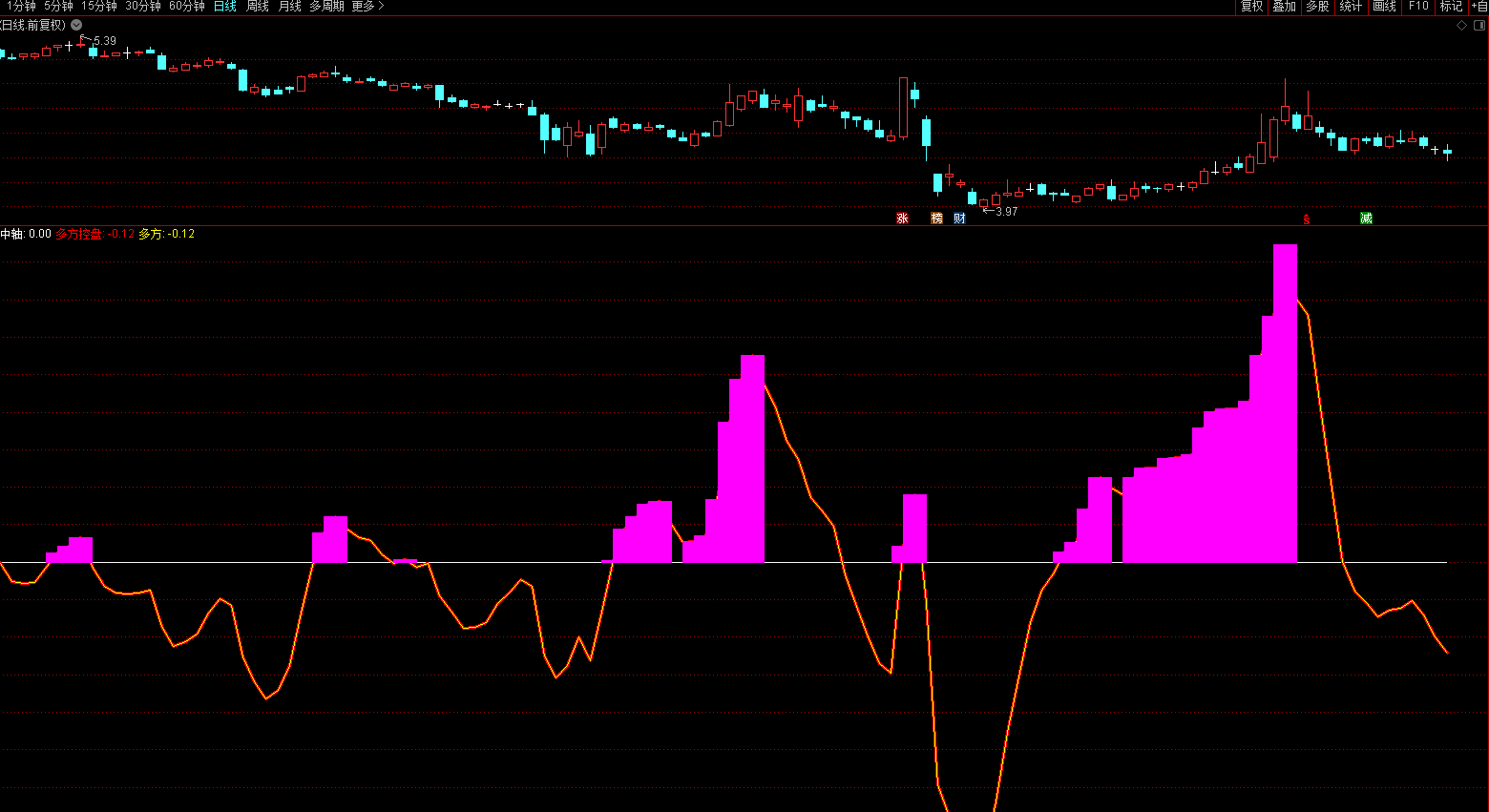Image resolution: width=1489 pixels, height=812 pixels.
Task: Click the blue 财 financial report icon
Action: pyautogui.click(x=959, y=219)
